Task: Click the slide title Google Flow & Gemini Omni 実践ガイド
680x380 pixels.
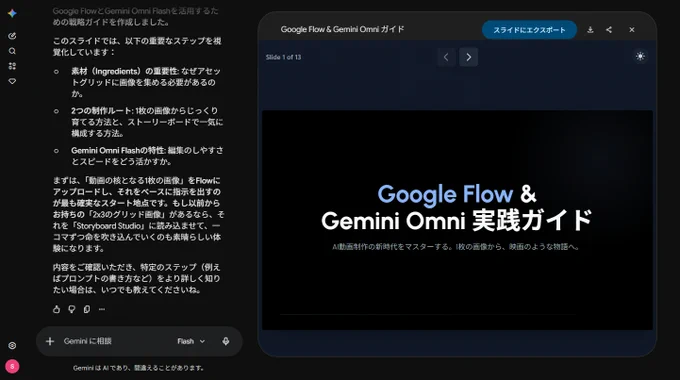Action: [456, 207]
